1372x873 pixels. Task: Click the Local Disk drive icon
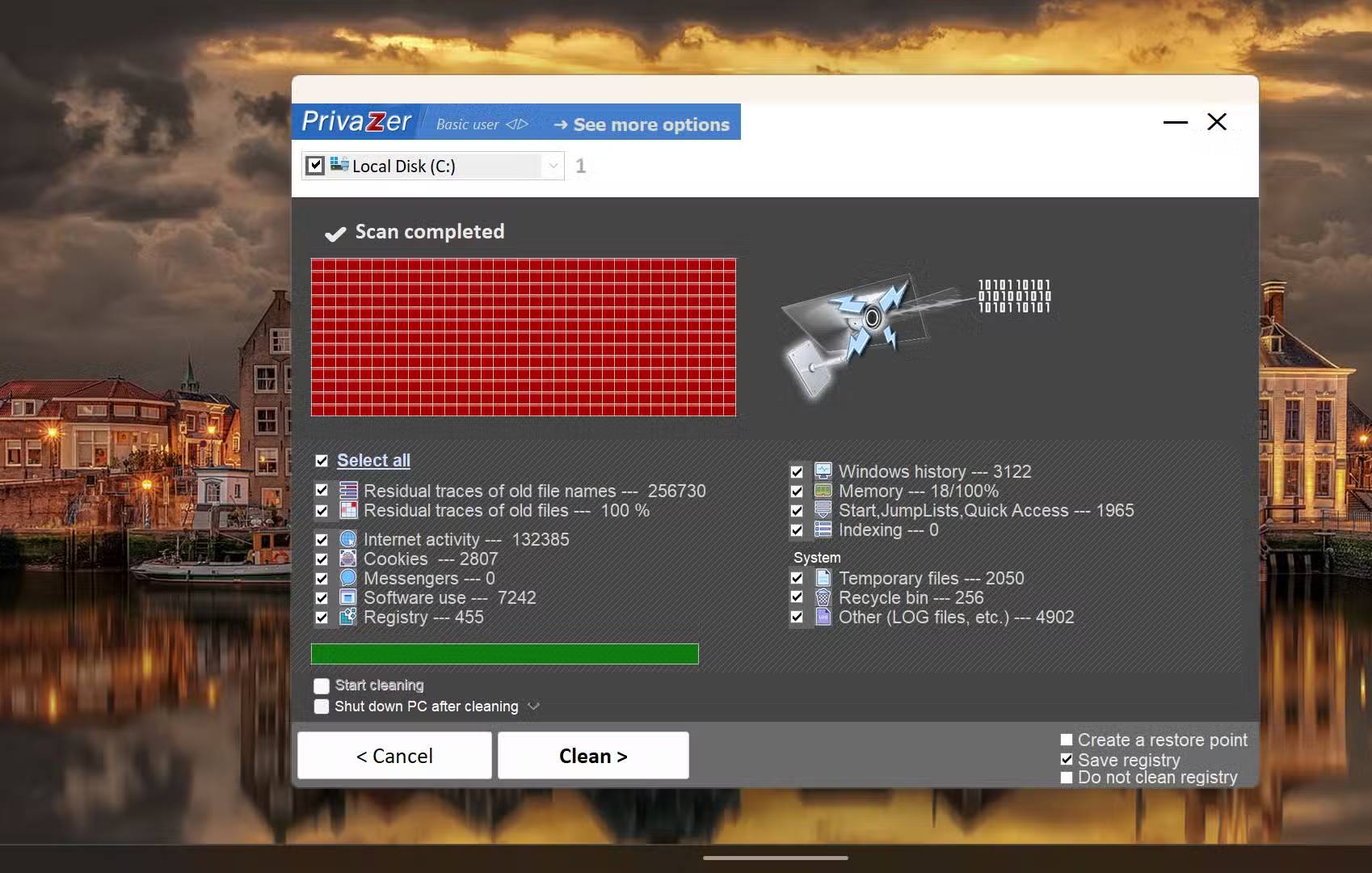pyautogui.click(x=339, y=165)
